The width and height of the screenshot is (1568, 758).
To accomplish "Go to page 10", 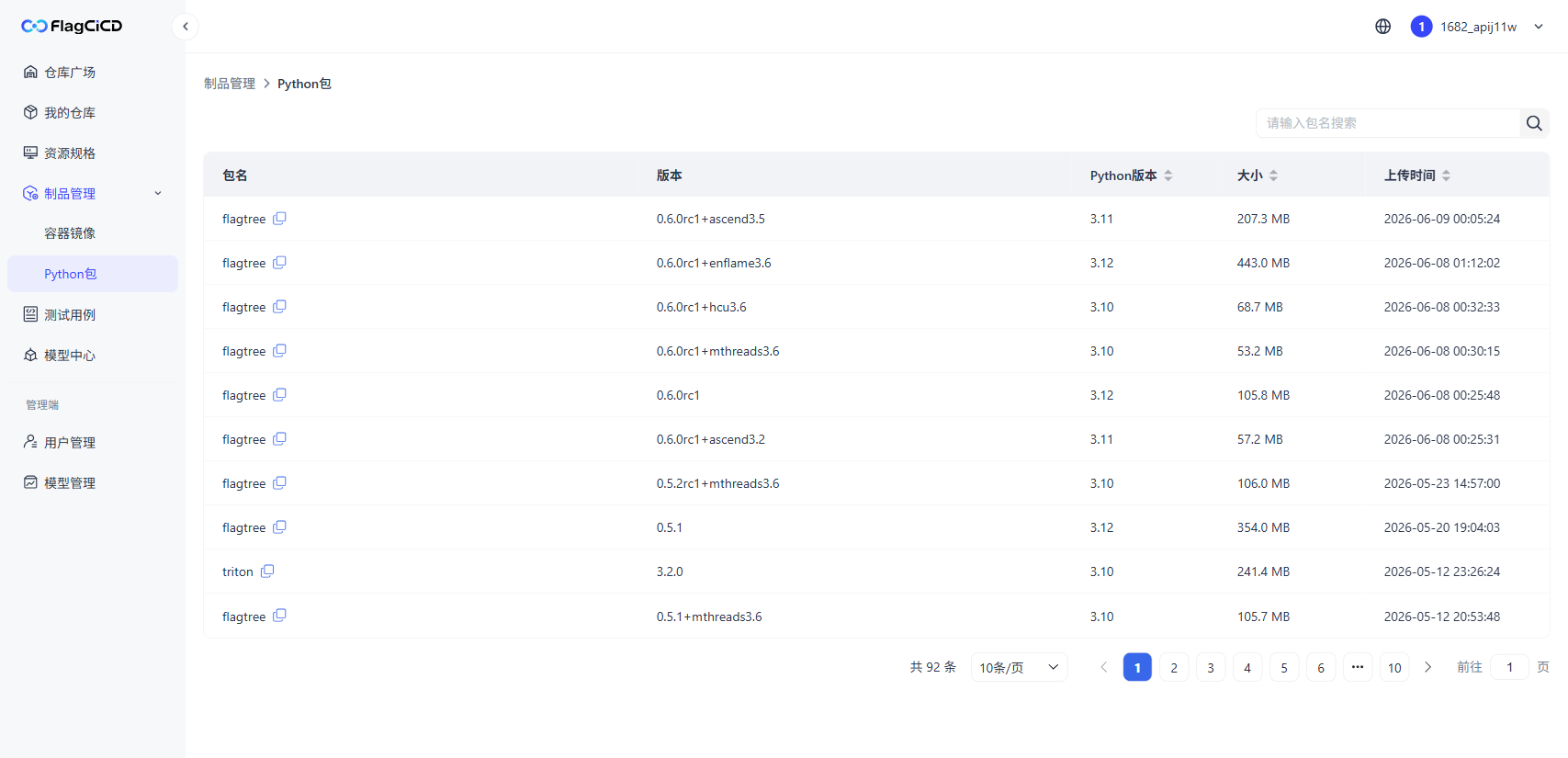I will 1394,667.
